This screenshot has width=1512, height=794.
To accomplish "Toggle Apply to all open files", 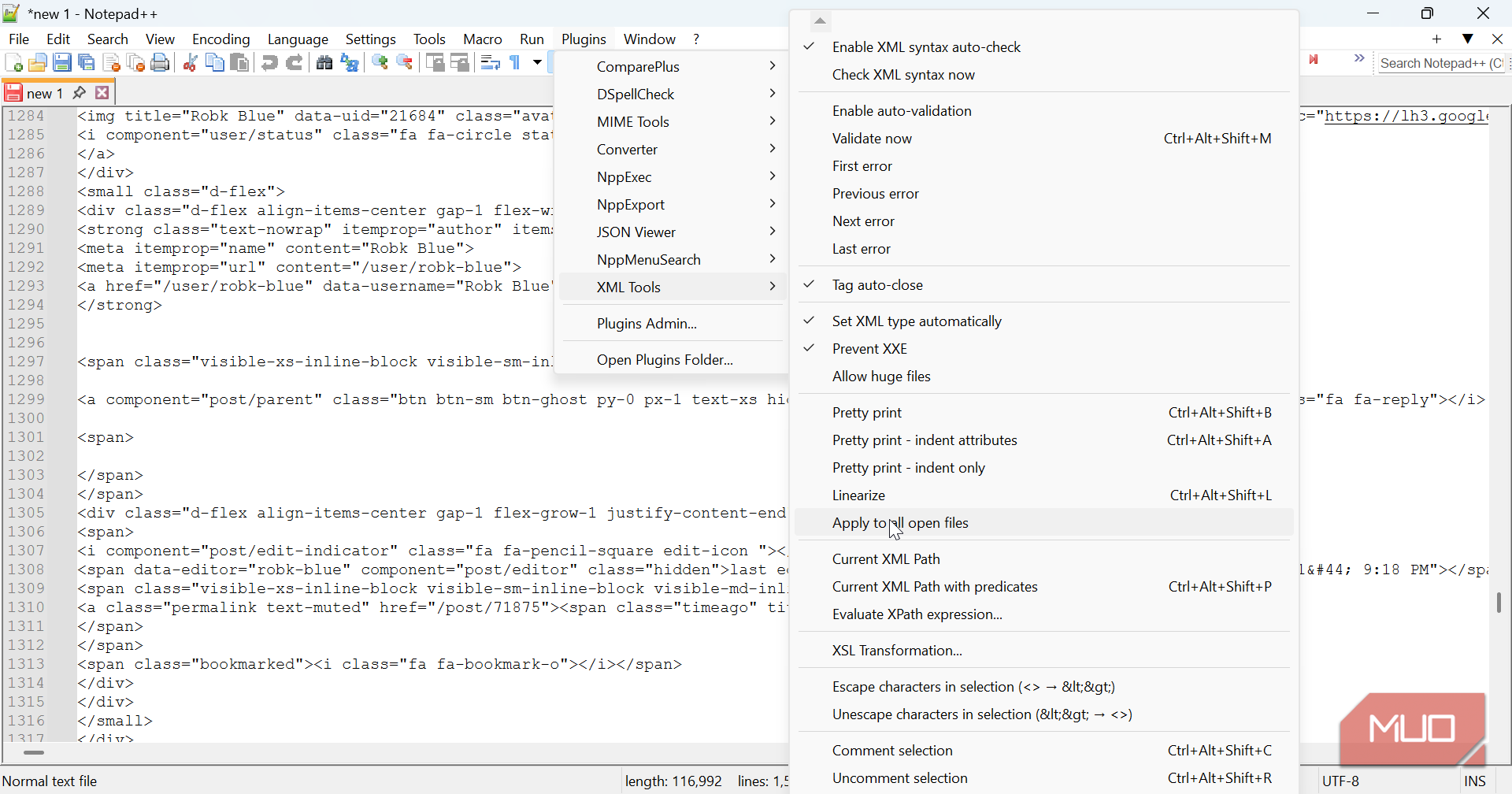I will 1043,523.
